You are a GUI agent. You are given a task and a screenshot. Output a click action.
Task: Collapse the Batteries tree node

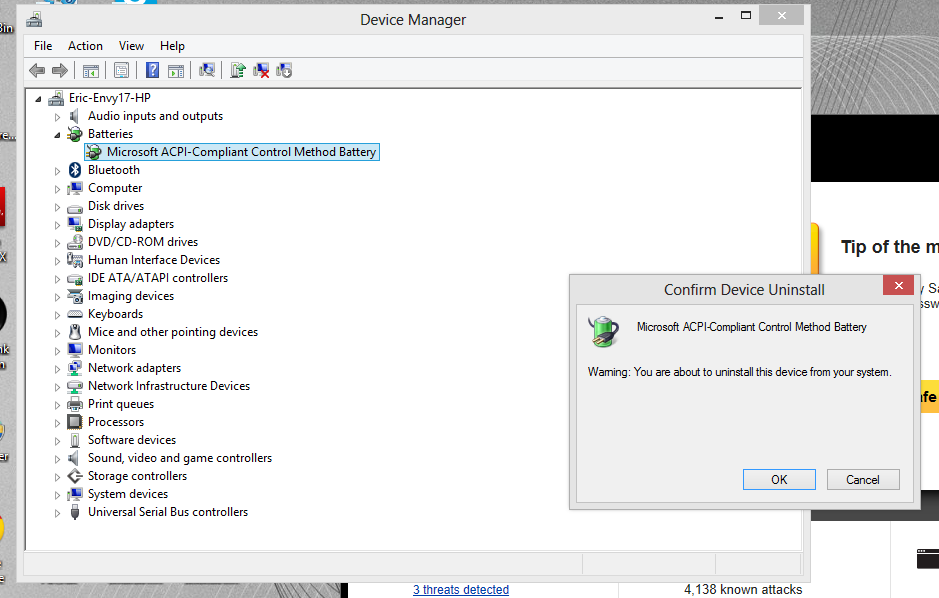[x=57, y=135]
